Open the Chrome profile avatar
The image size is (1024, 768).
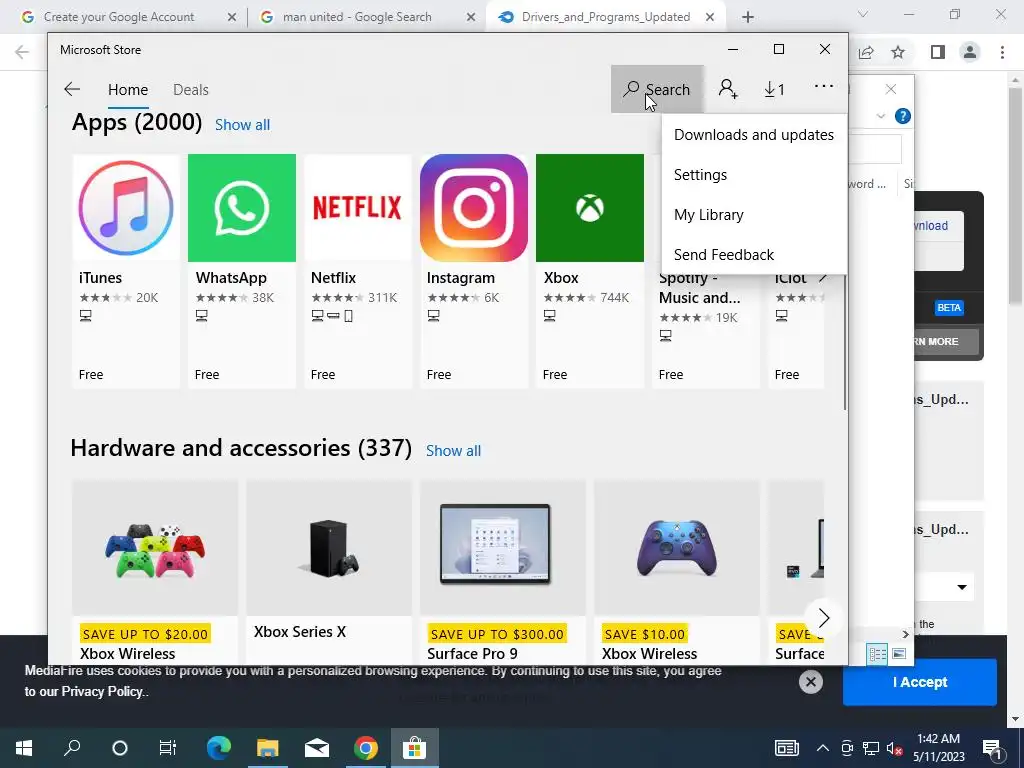[x=970, y=52]
